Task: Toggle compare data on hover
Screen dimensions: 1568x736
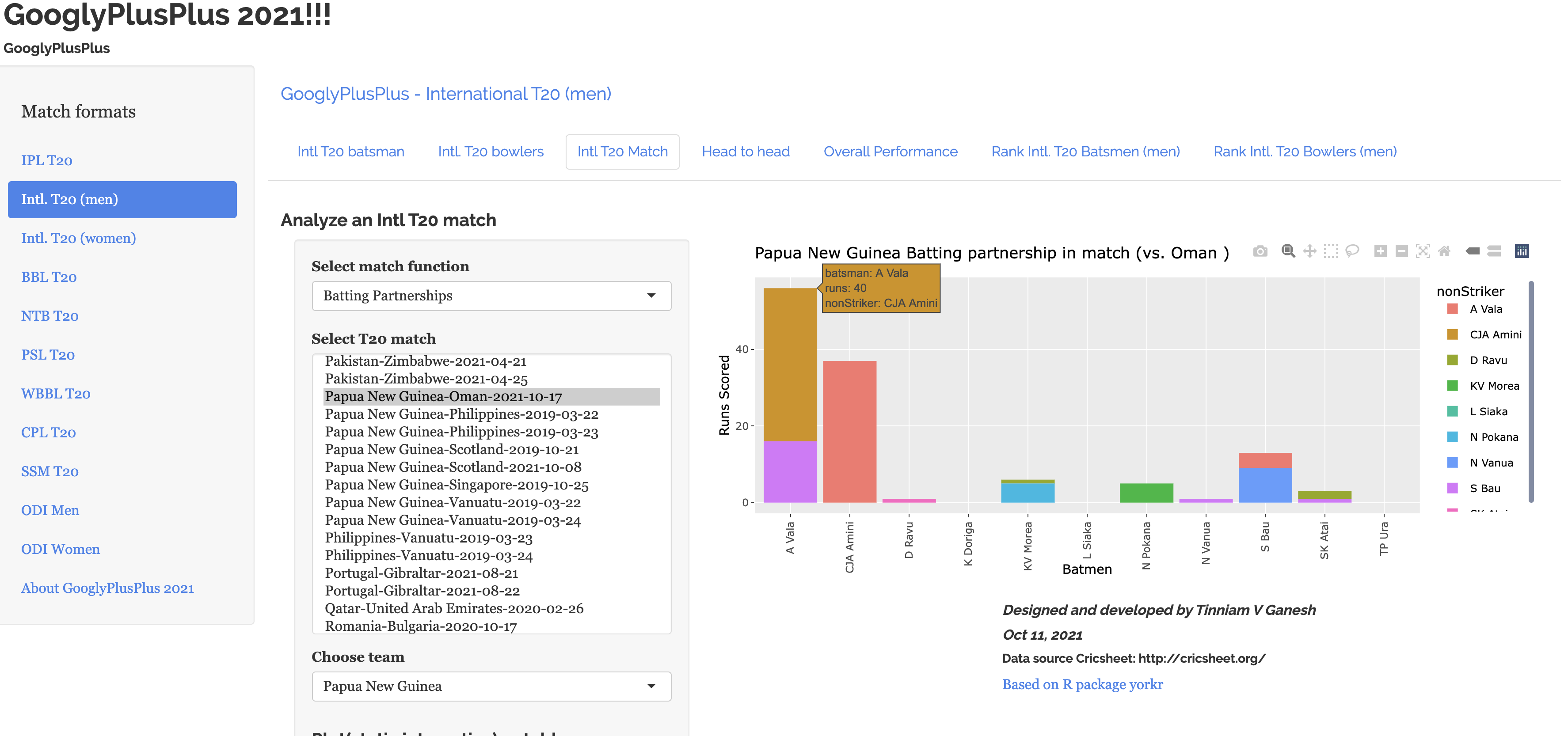Action: click(1494, 251)
